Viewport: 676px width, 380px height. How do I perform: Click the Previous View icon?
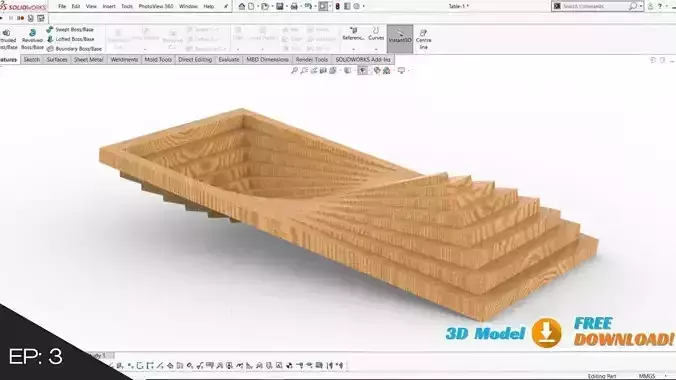(x=313, y=70)
